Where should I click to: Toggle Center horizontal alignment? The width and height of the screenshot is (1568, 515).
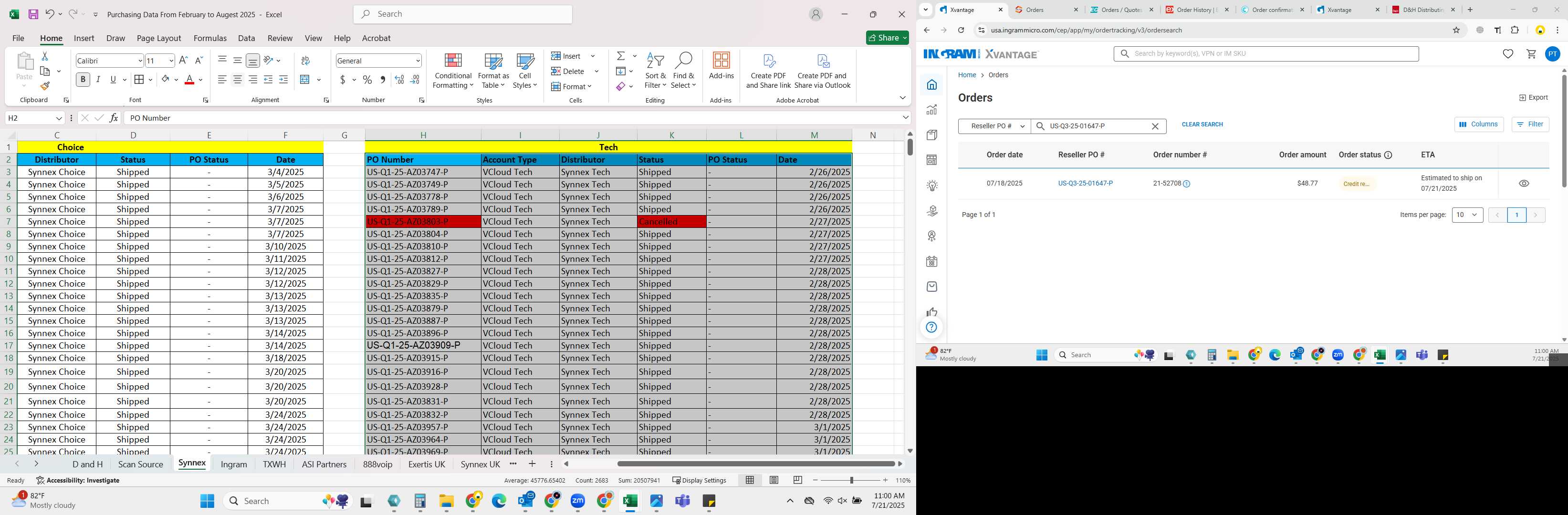pos(237,80)
